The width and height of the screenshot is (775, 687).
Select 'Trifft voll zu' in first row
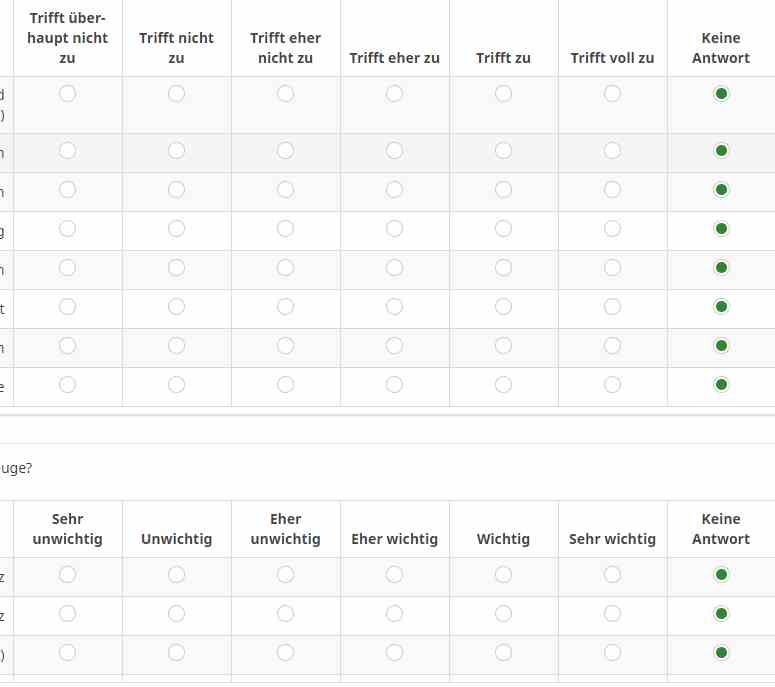(612, 94)
